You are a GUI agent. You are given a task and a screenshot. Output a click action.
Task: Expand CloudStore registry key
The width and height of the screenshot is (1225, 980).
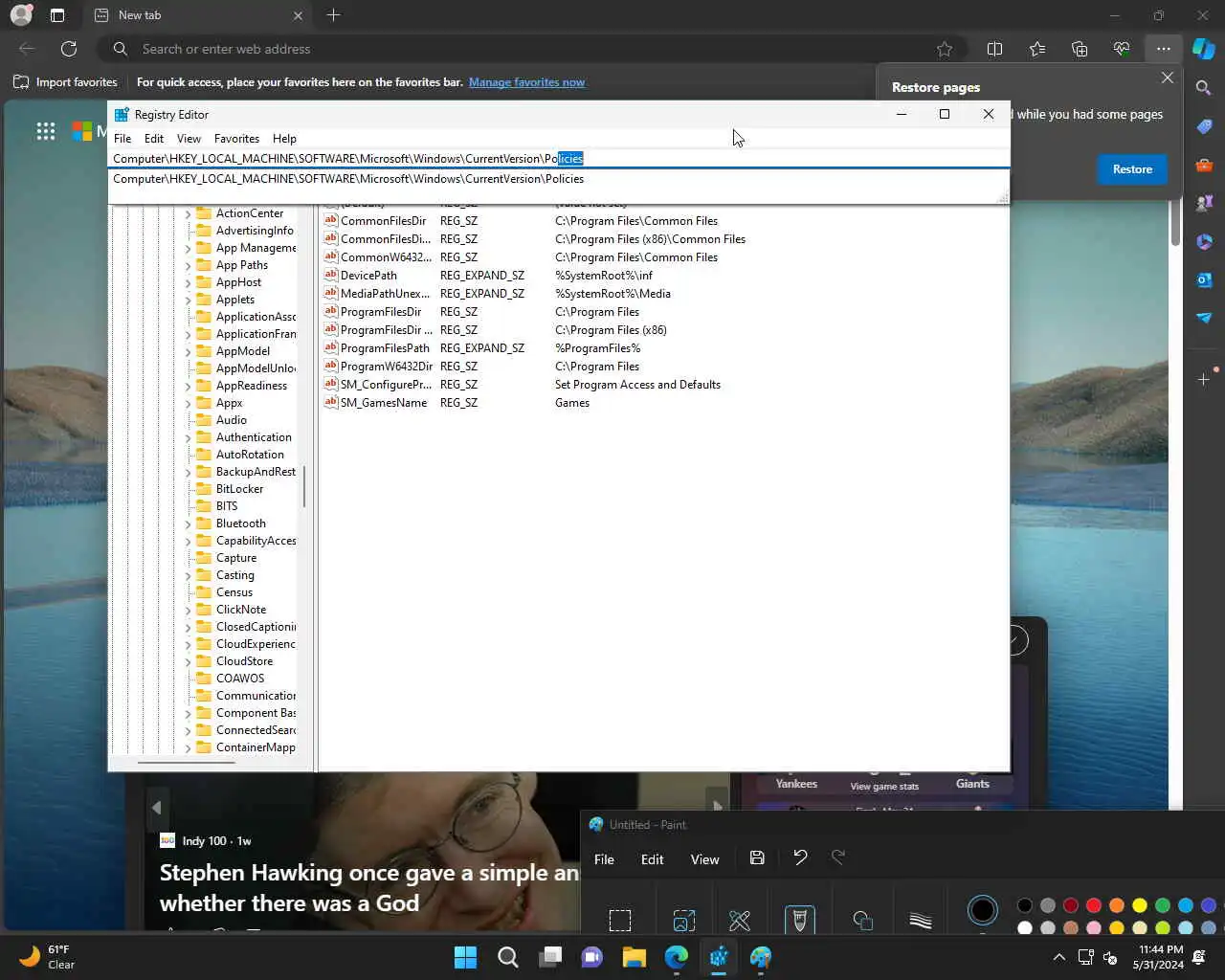point(188,662)
